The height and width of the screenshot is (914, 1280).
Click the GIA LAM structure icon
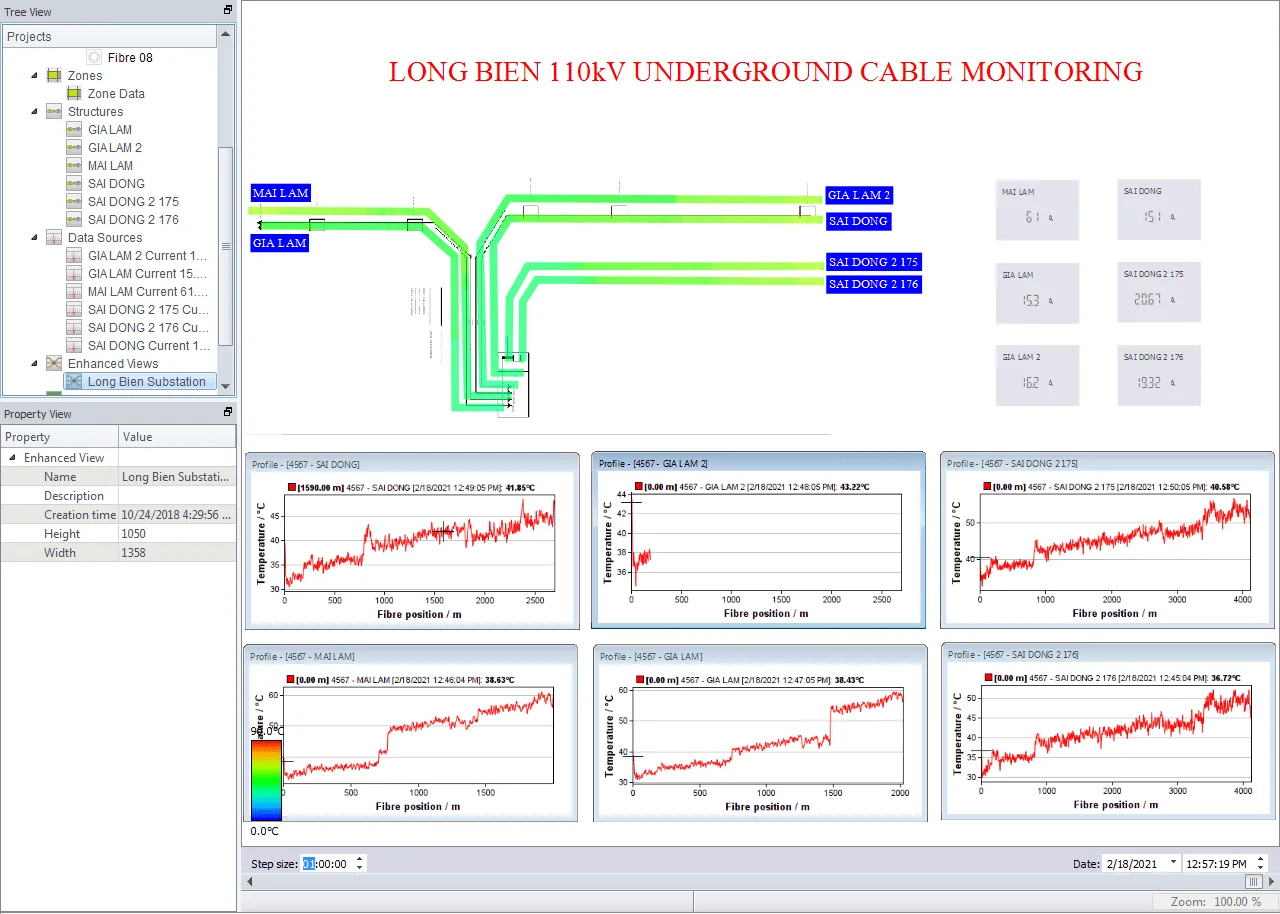[x=74, y=130]
